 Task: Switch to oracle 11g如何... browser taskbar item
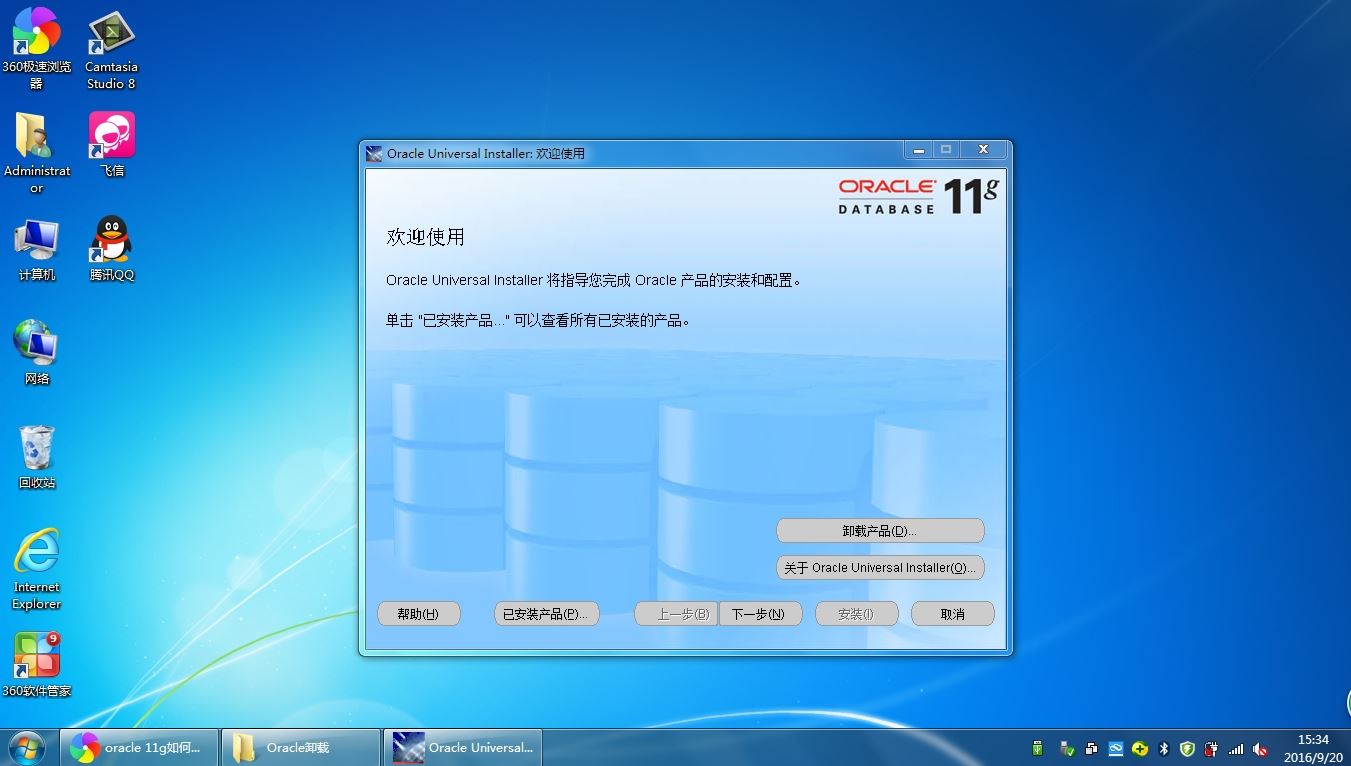tap(139, 748)
